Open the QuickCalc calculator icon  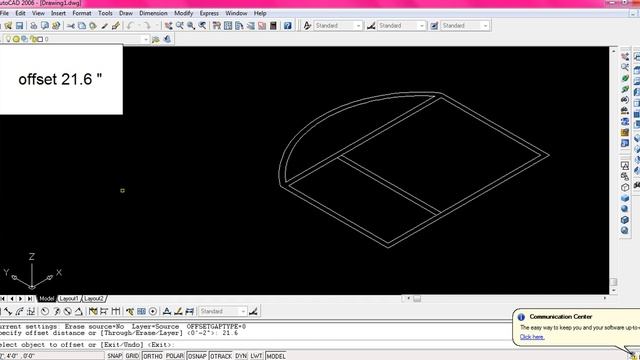[273, 26]
